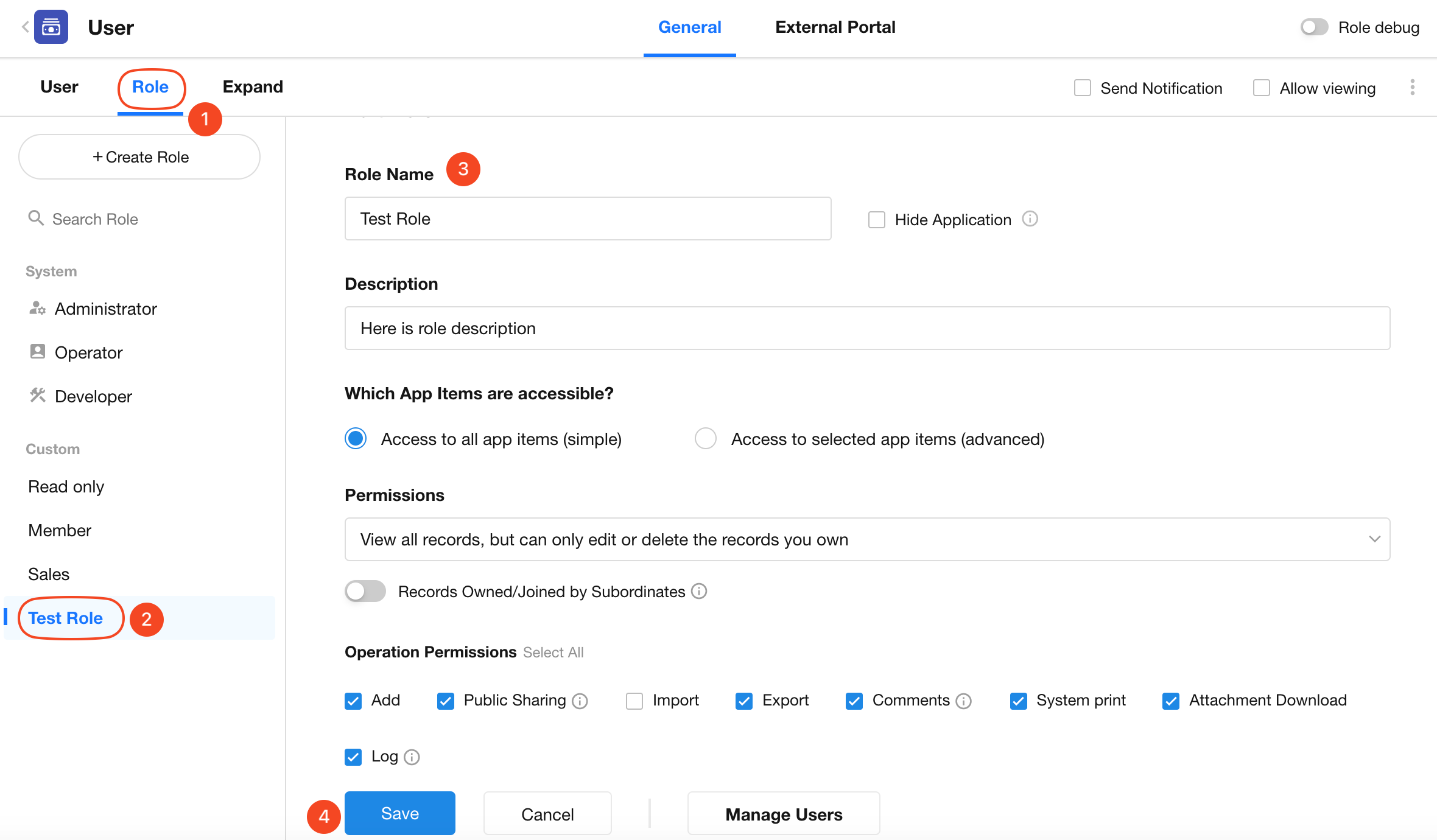Click the Hide Application info icon
The height and width of the screenshot is (840, 1437).
[x=1030, y=219]
